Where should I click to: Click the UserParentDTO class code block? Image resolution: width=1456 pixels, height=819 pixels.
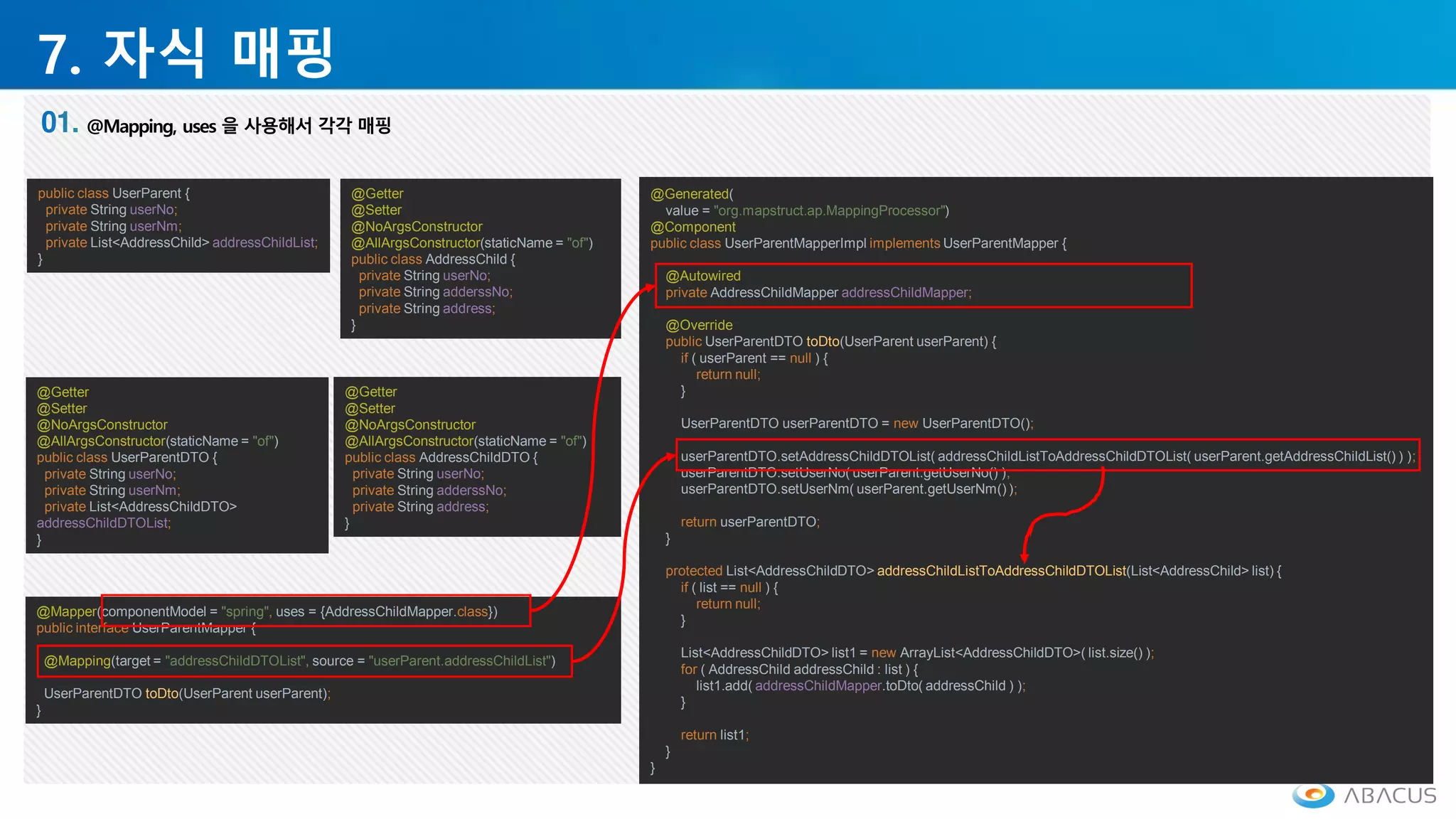176,465
